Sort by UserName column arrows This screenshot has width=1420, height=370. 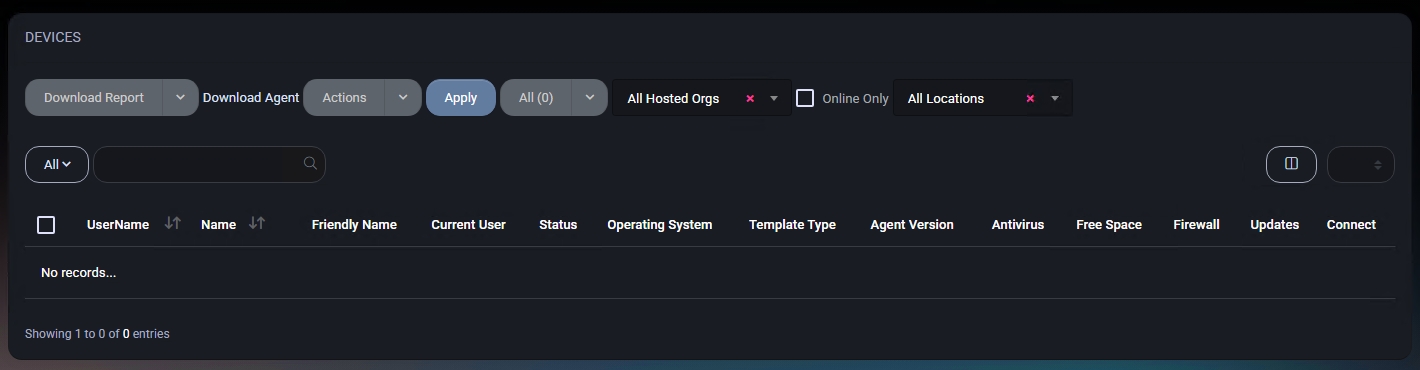click(x=172, y=224)
